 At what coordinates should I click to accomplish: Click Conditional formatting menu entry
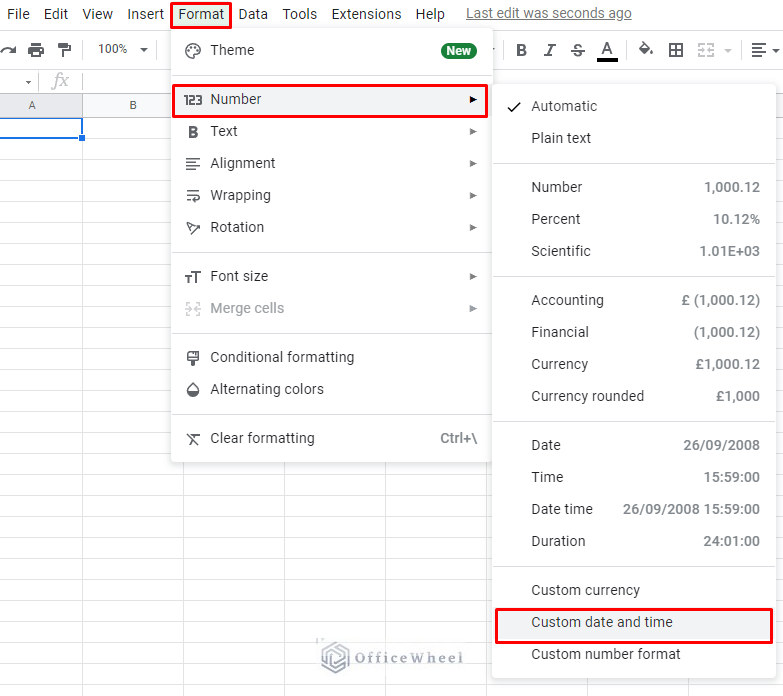coord(282,357)
